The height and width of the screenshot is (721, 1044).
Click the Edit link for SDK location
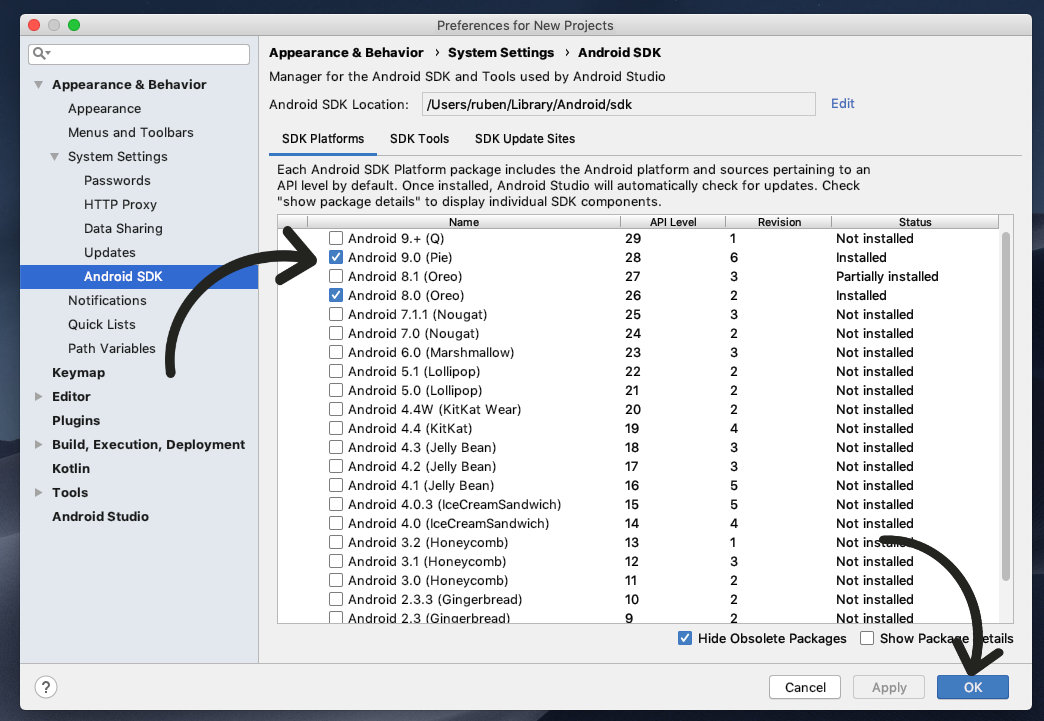click(x=842, y=104)
